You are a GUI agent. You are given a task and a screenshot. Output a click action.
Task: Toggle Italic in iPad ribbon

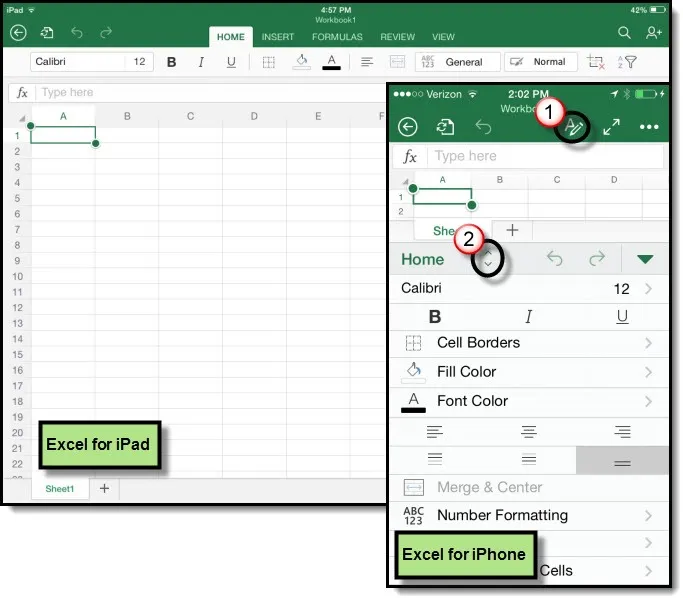click(201, 62)
